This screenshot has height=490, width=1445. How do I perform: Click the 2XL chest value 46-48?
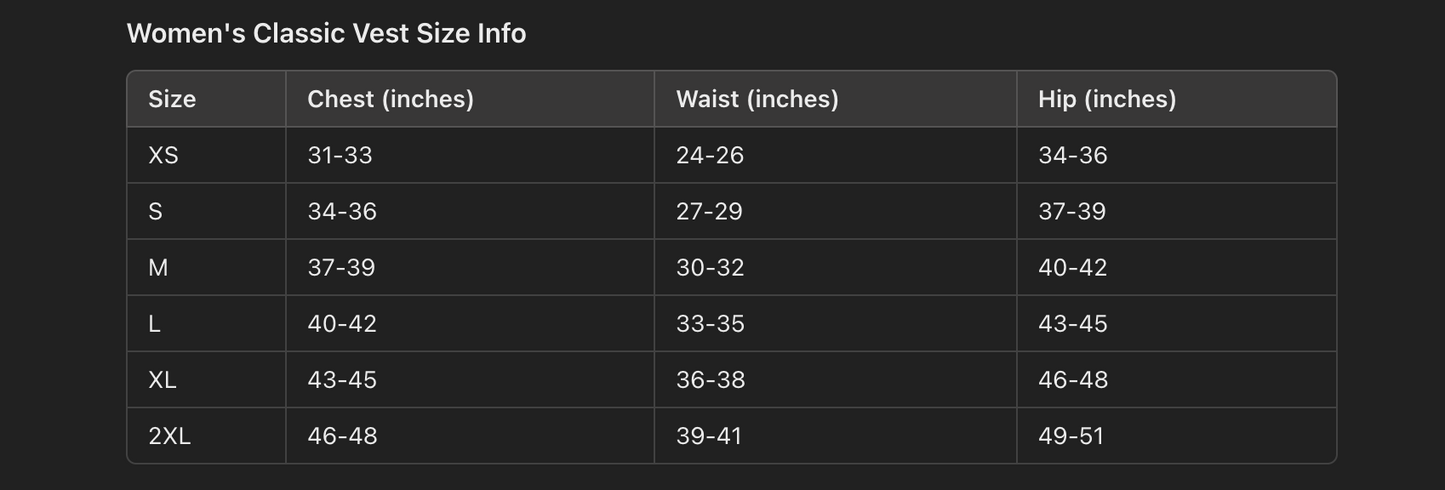point(342,435)
